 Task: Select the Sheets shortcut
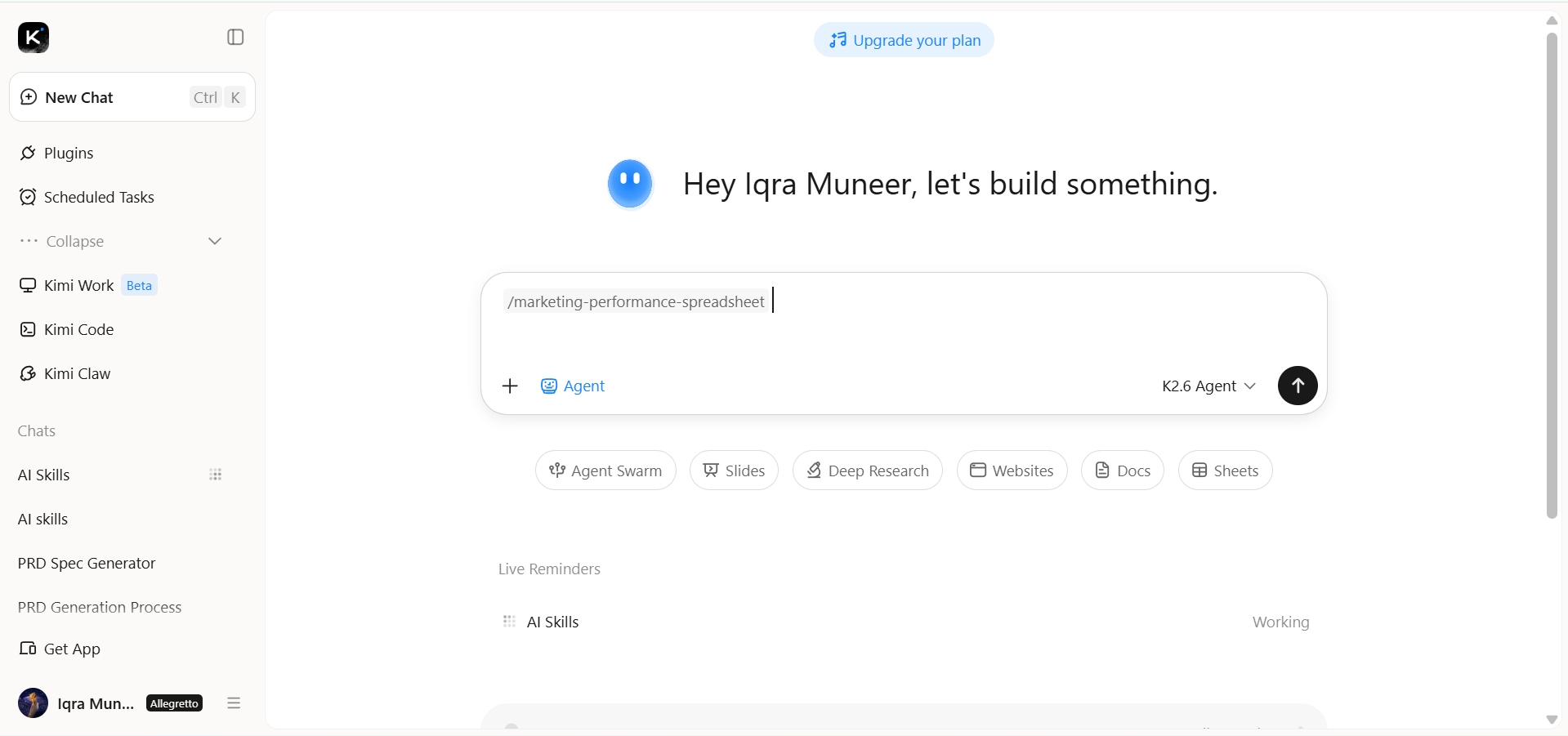click(x=1225, y=471)
